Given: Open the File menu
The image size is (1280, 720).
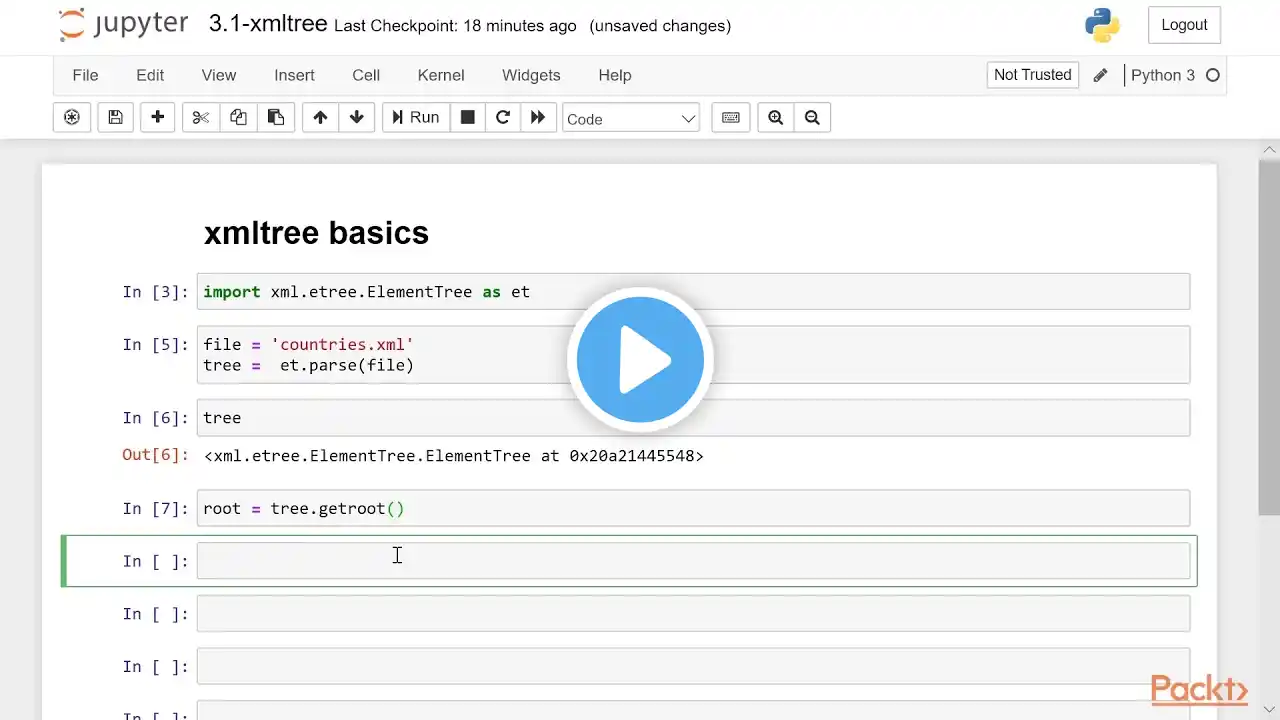Looking at the screenshot, I should pyautogui.click(x=85, y=75).
